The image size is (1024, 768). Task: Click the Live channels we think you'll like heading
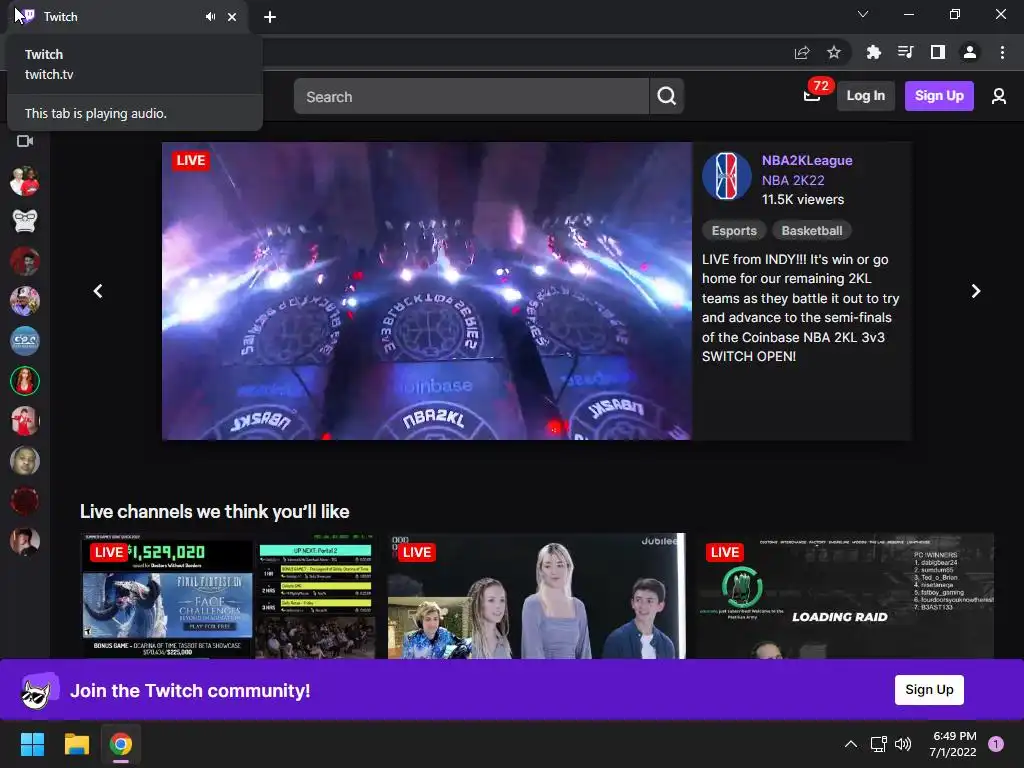[x=215, y=511]
